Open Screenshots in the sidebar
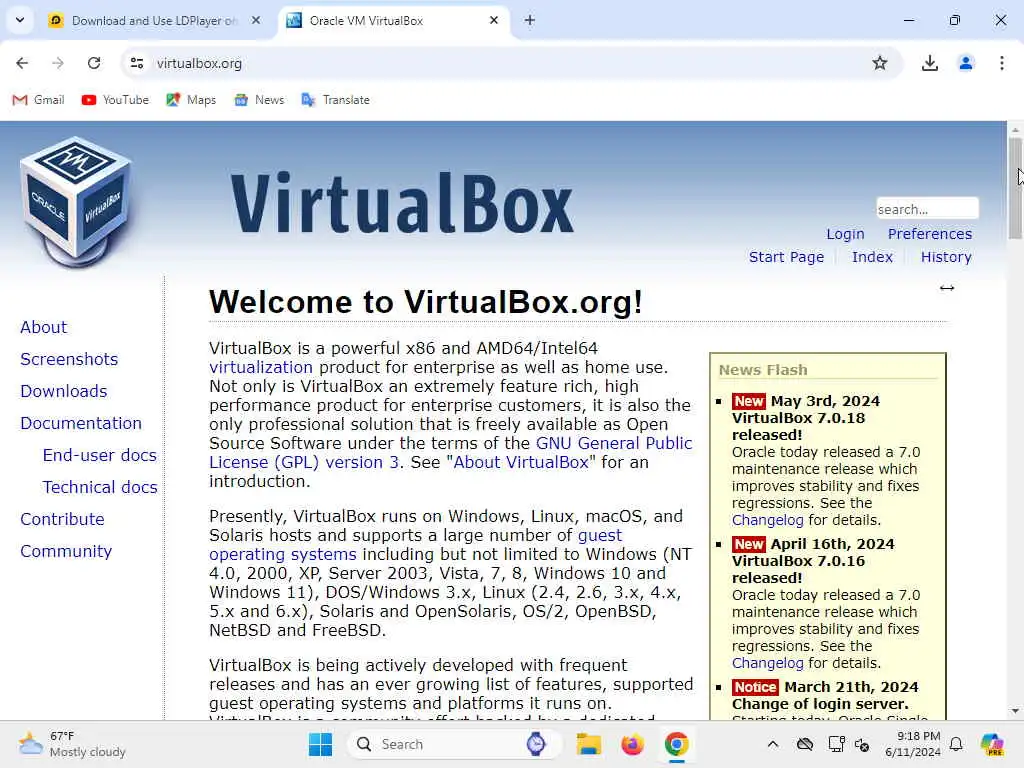The image size is (1024, 768). (69, 359)
